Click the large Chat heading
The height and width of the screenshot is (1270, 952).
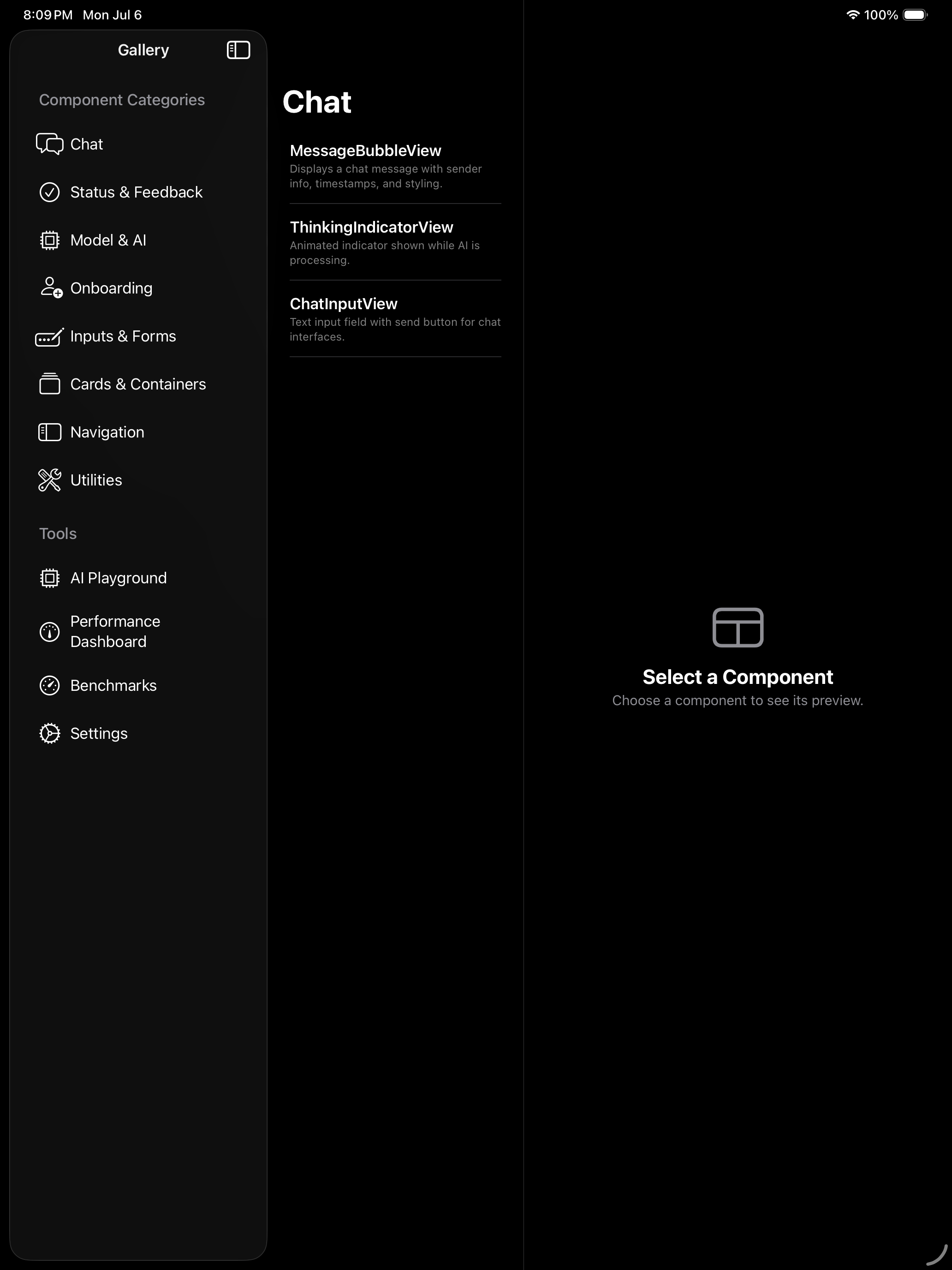tap(317, 102)
